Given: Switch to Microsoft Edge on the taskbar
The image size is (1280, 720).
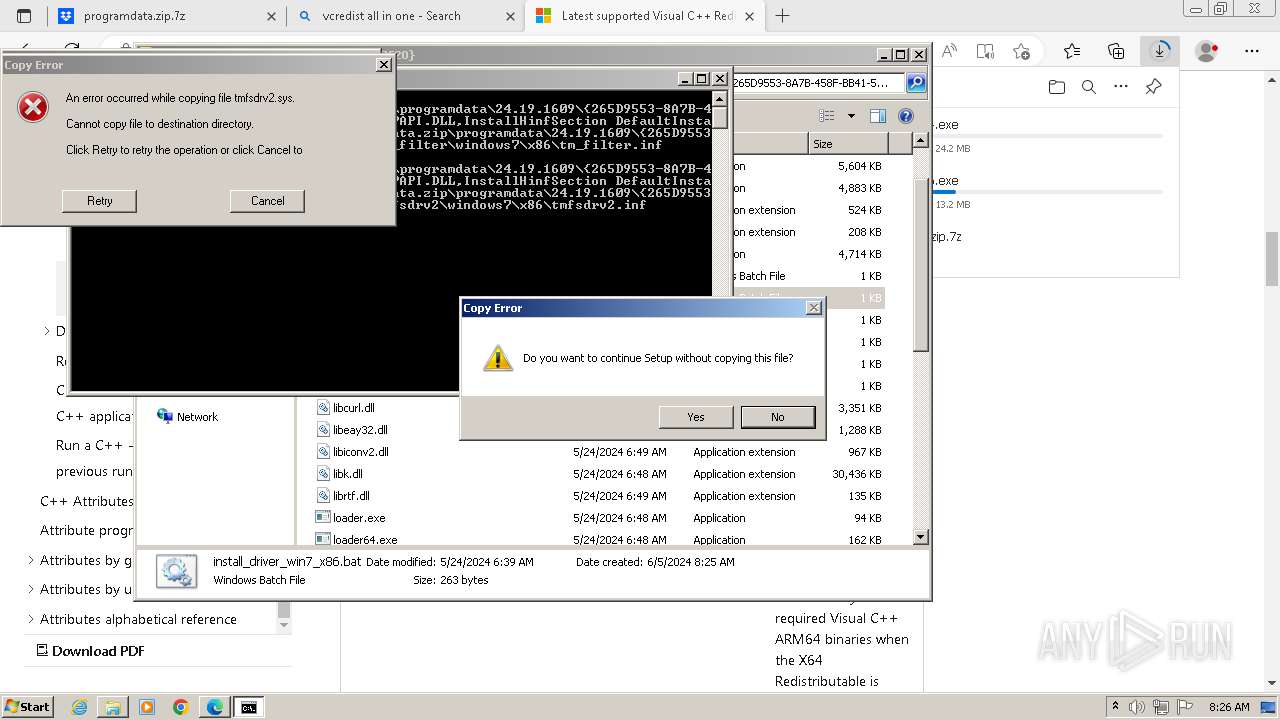Looking at the screenshot, I should point(215,707).
